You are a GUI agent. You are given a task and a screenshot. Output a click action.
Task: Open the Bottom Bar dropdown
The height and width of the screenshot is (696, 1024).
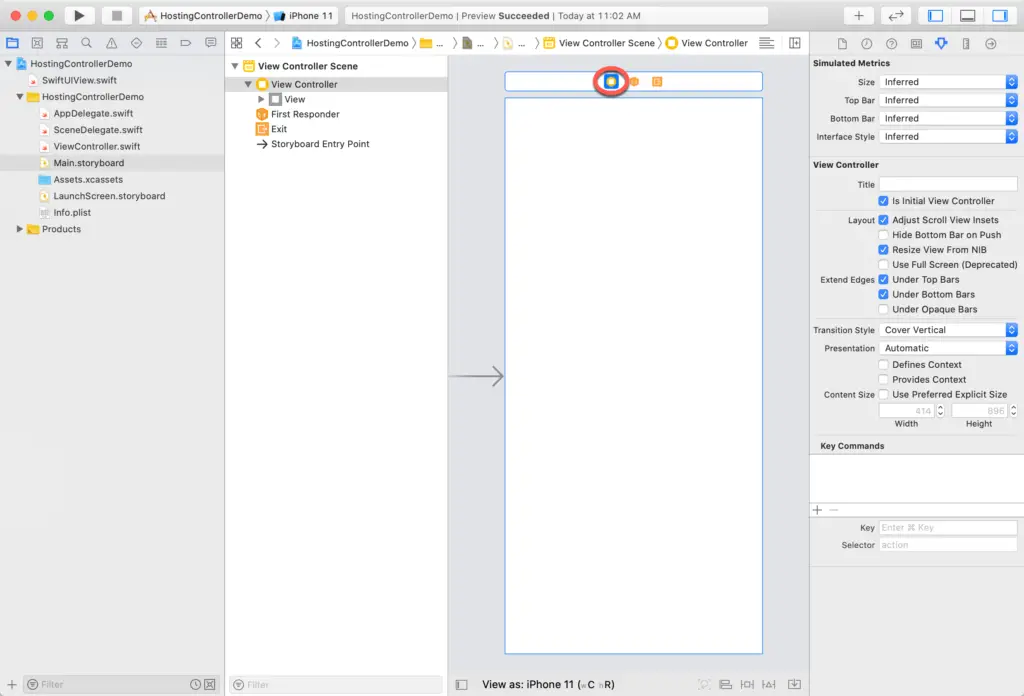pyautogui.click(x=948, y=118)
